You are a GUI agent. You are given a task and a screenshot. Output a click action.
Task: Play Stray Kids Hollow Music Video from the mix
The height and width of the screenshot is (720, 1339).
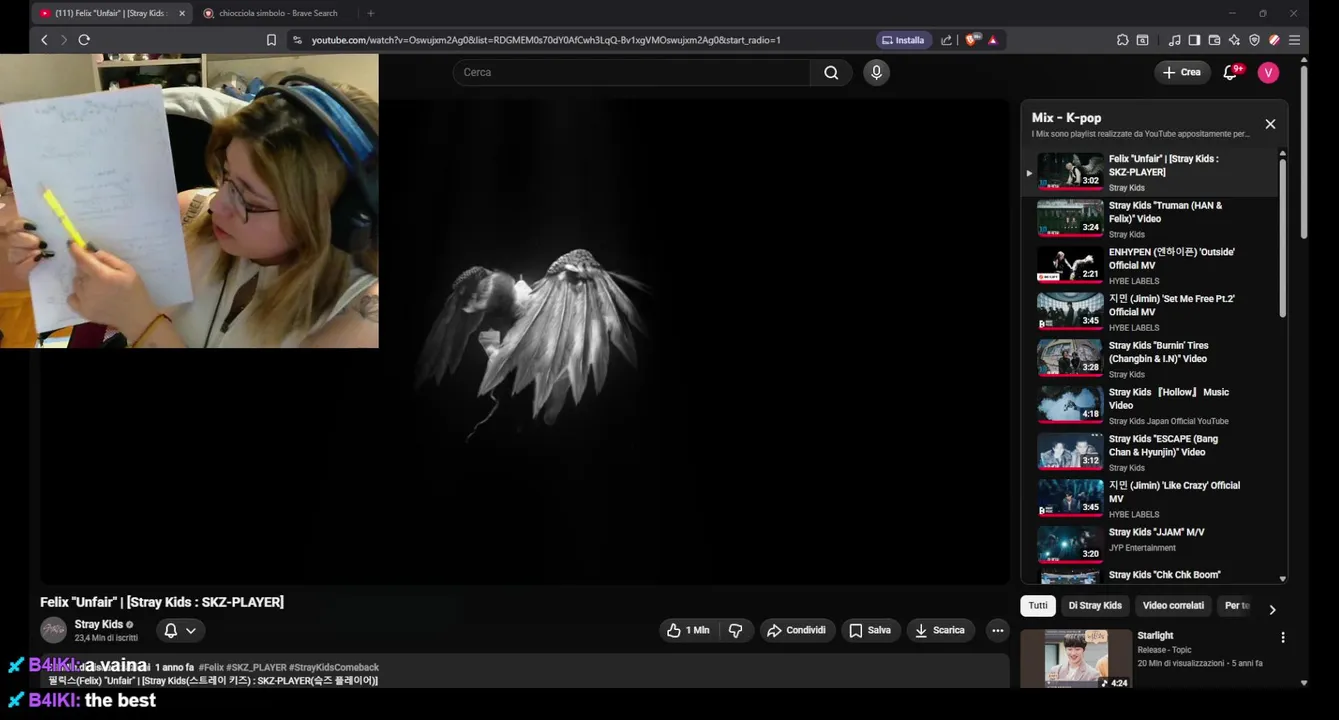point(1150,405)
